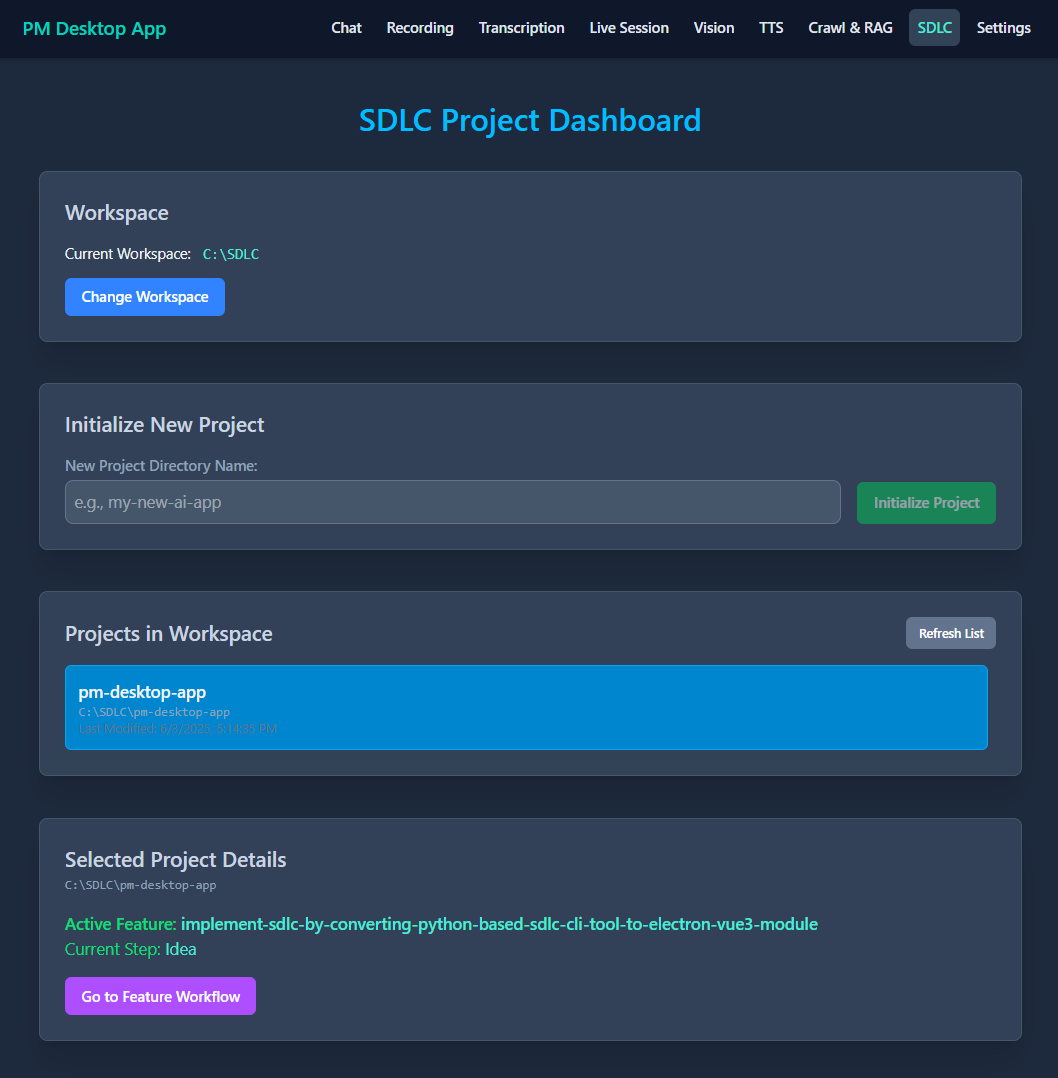This screenshot has height=1078, width=1058.
Task: Click the new project directory name field
Action: coord(453,502)
